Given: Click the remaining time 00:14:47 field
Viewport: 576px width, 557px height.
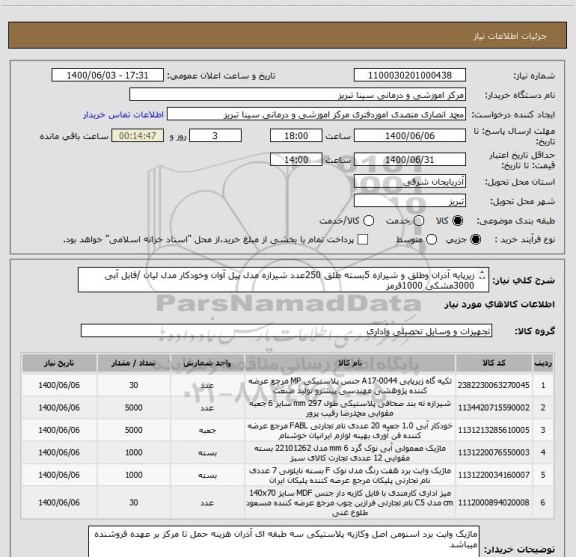Looking at the screenshot, I should click(x=137, y=136).
